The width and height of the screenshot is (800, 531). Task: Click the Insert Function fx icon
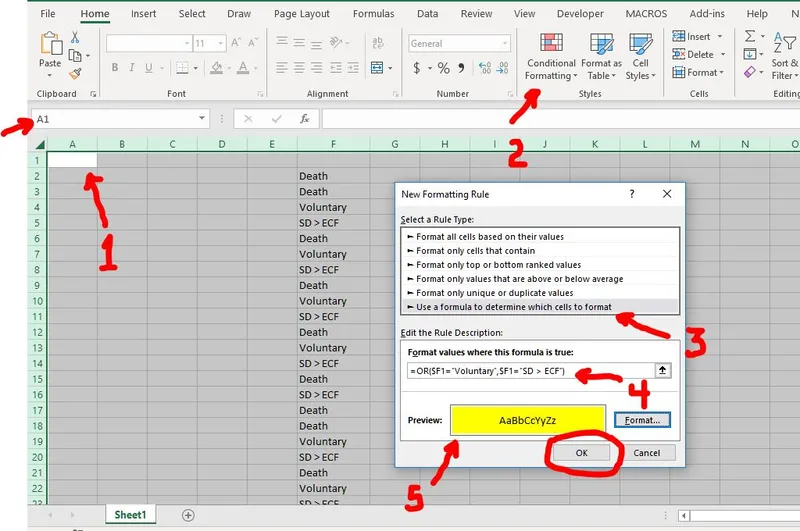click(x=305, y=119)
